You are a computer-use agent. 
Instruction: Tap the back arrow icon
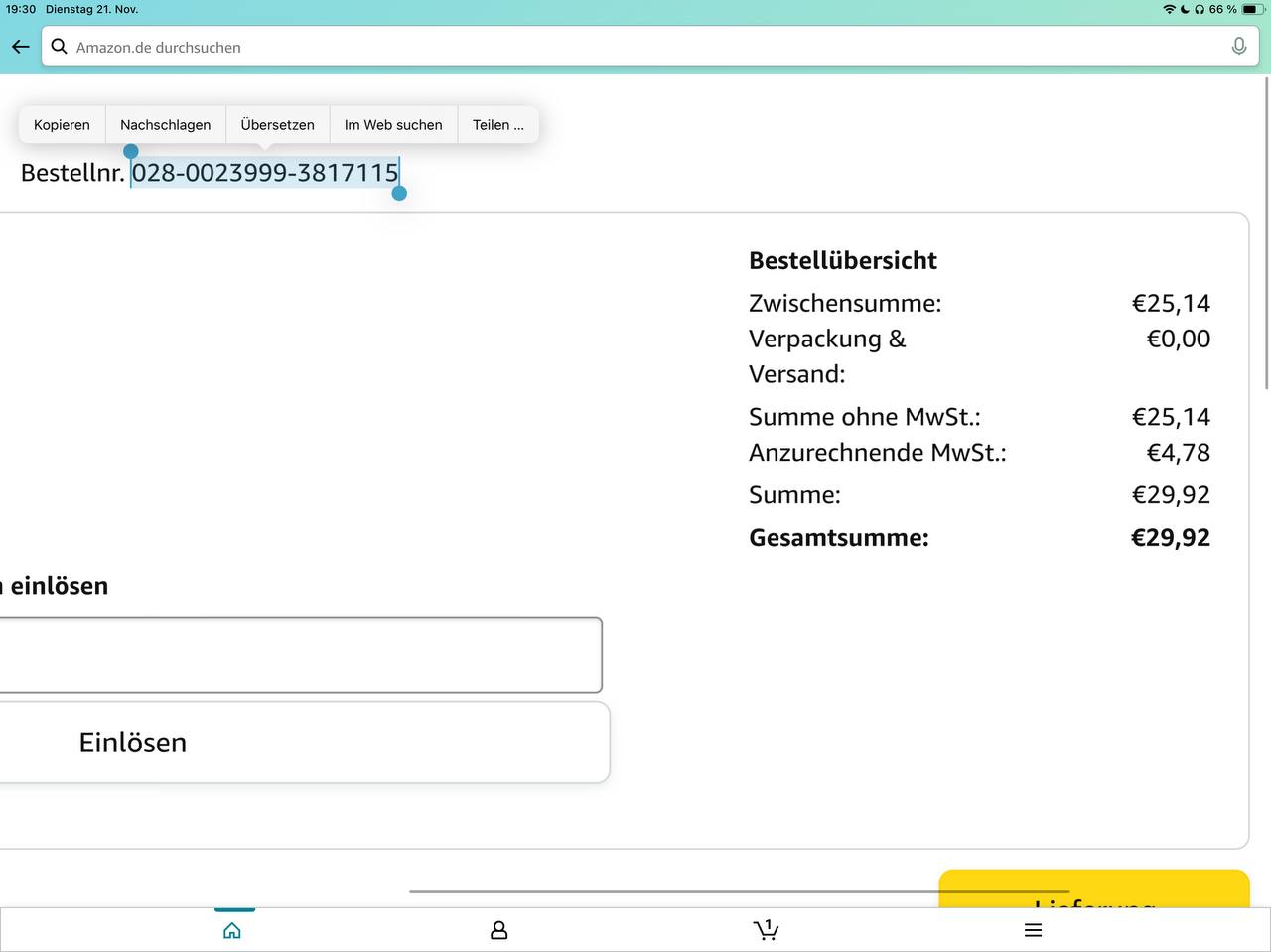pyautogui.click(x=20, y=47)
